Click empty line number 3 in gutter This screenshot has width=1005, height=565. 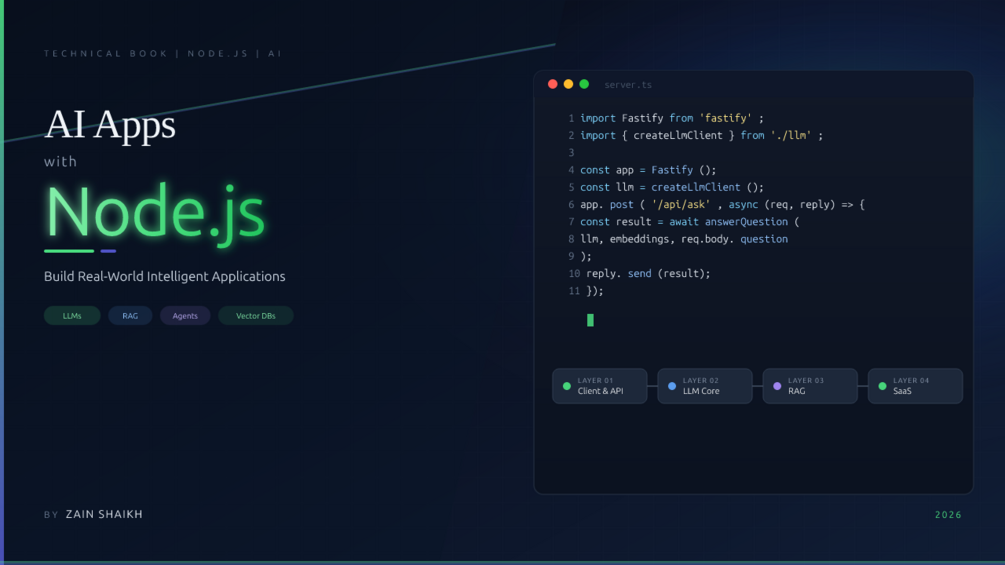571,152
